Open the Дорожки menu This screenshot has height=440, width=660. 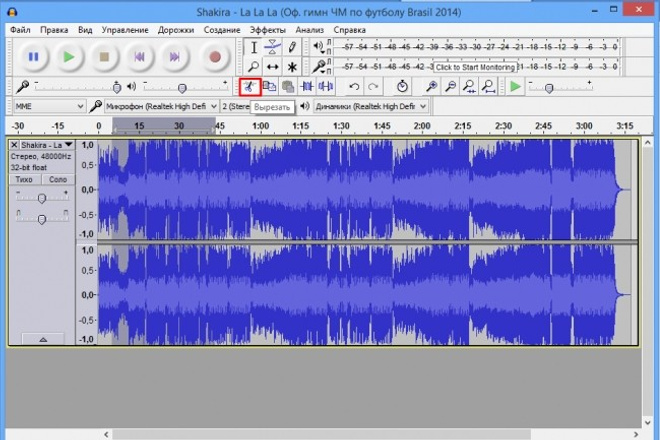(x=176, y=30)
